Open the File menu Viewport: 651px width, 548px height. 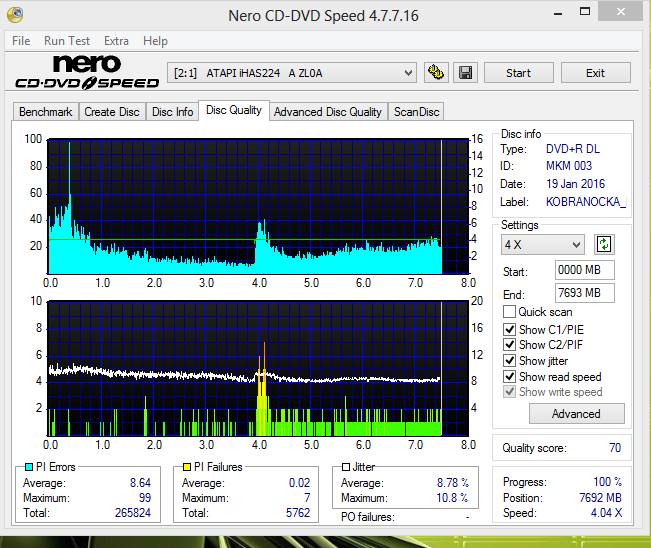tap(21, 41)
